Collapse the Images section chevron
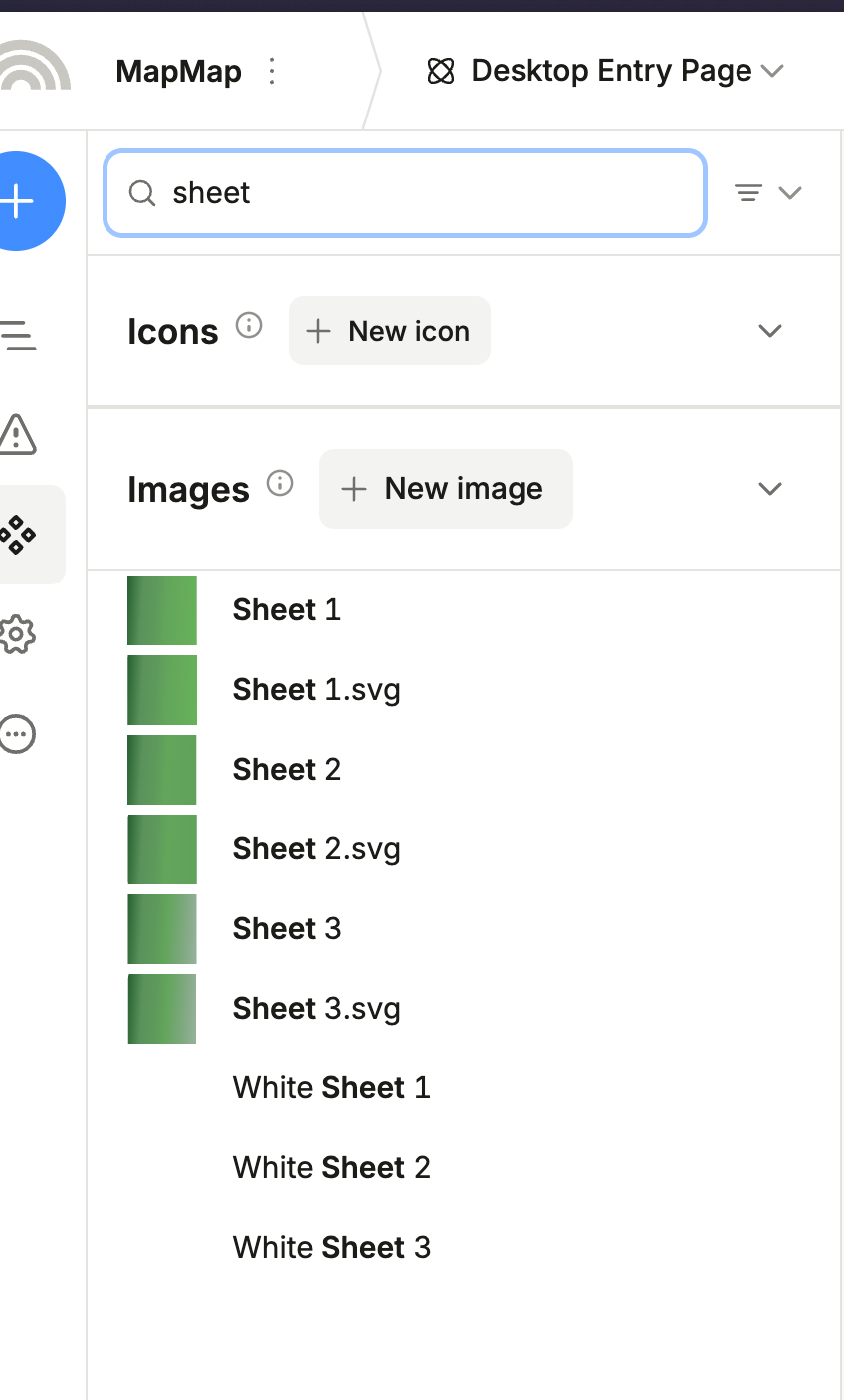 point(770,489)
